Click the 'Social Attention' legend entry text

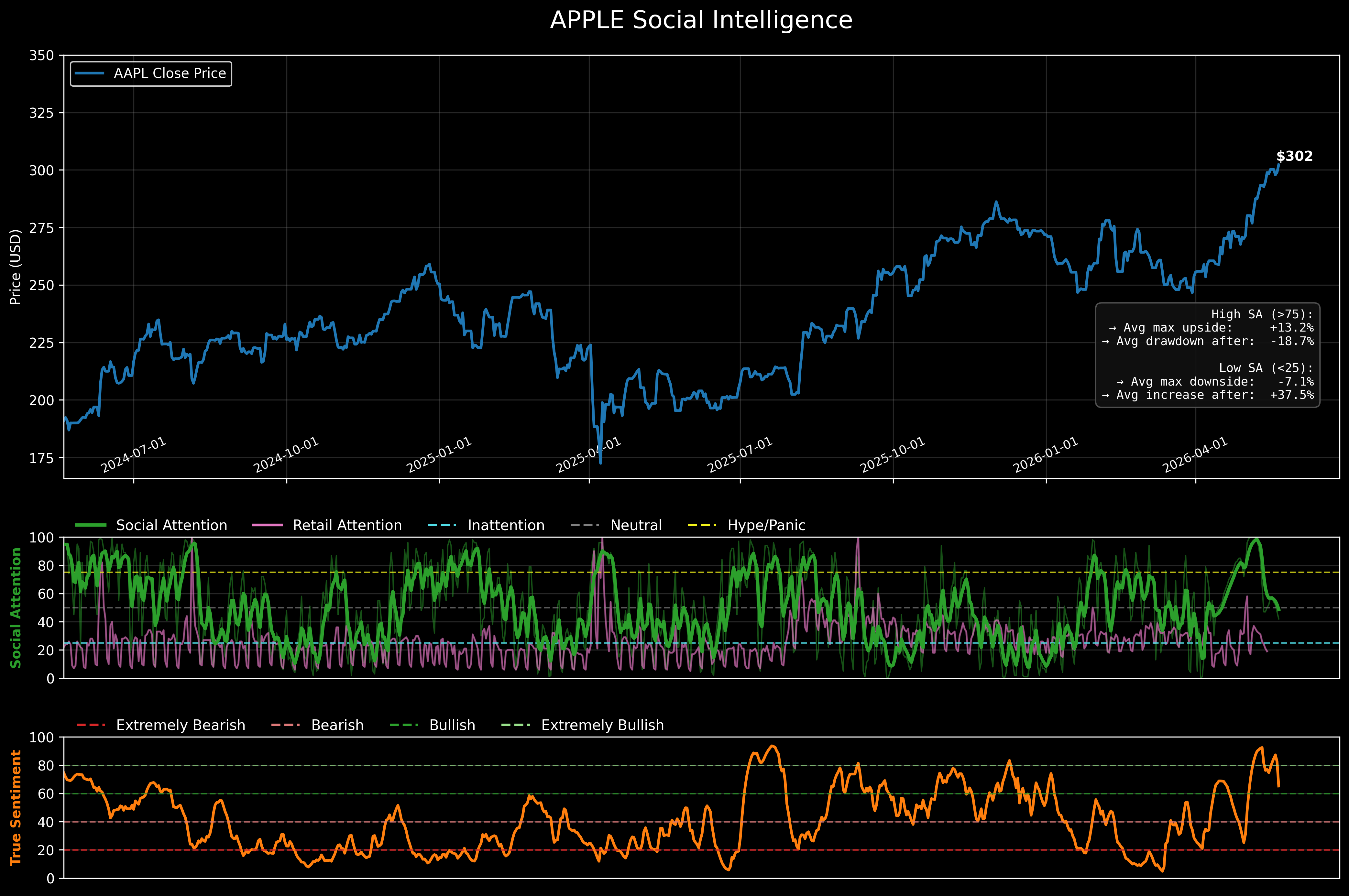click(x=171, y=526)
